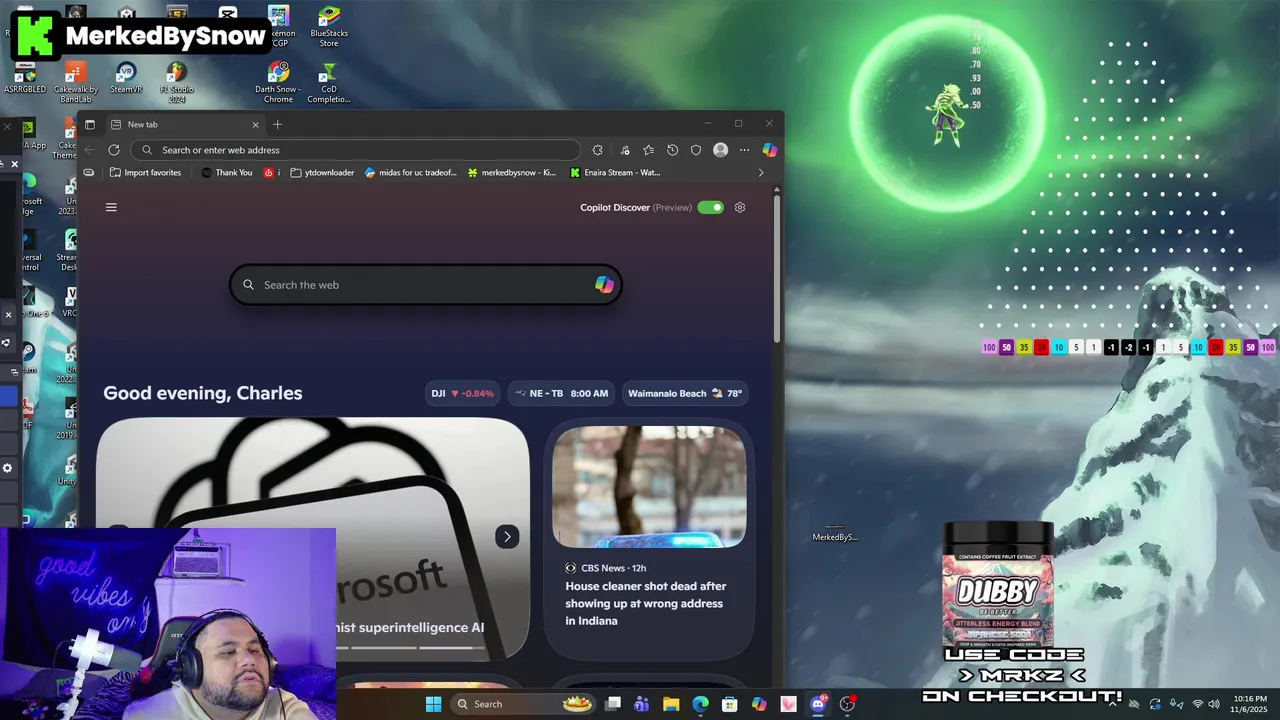
Task: Open Import favorites bookmark
Action: pyautogui.click(x=145, y=172)
